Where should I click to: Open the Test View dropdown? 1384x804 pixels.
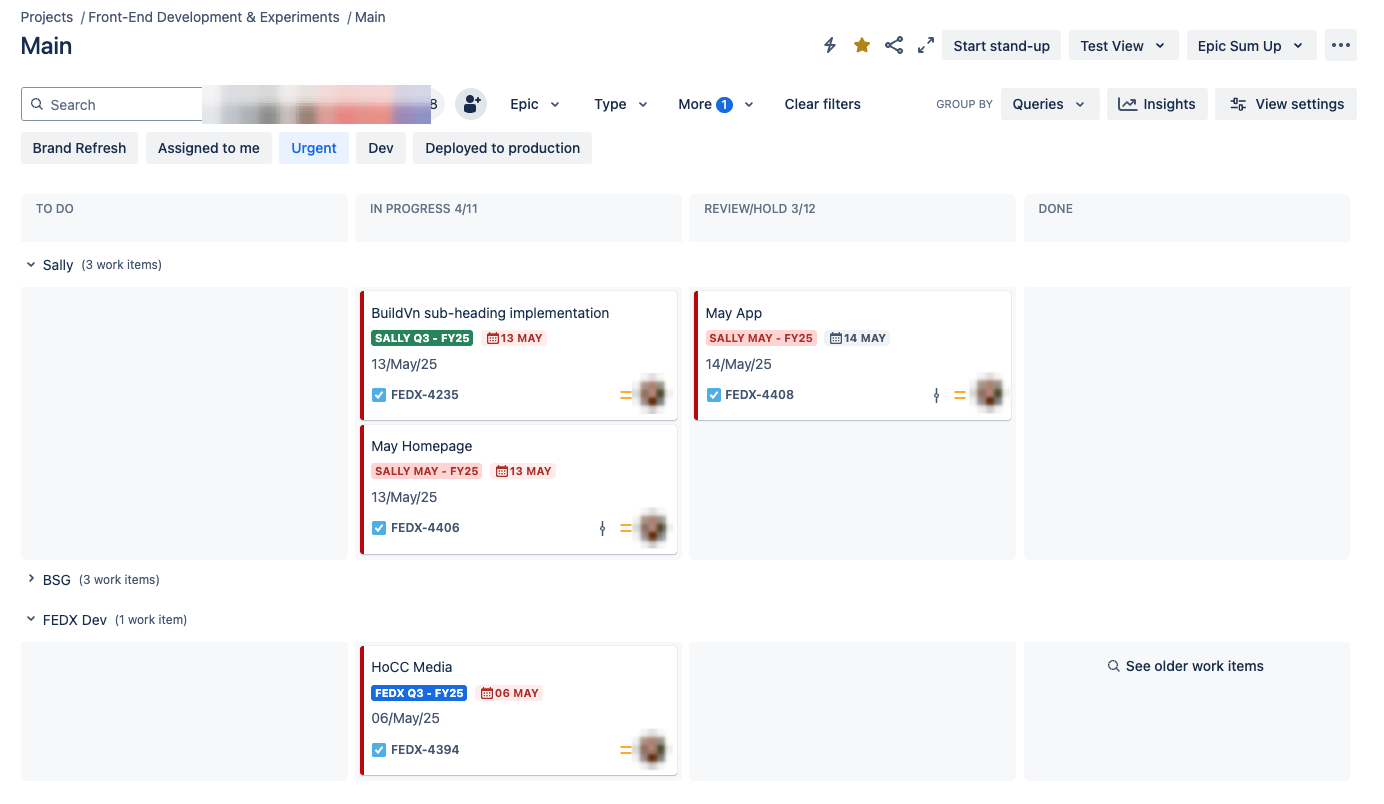[x=1123, y=46]
